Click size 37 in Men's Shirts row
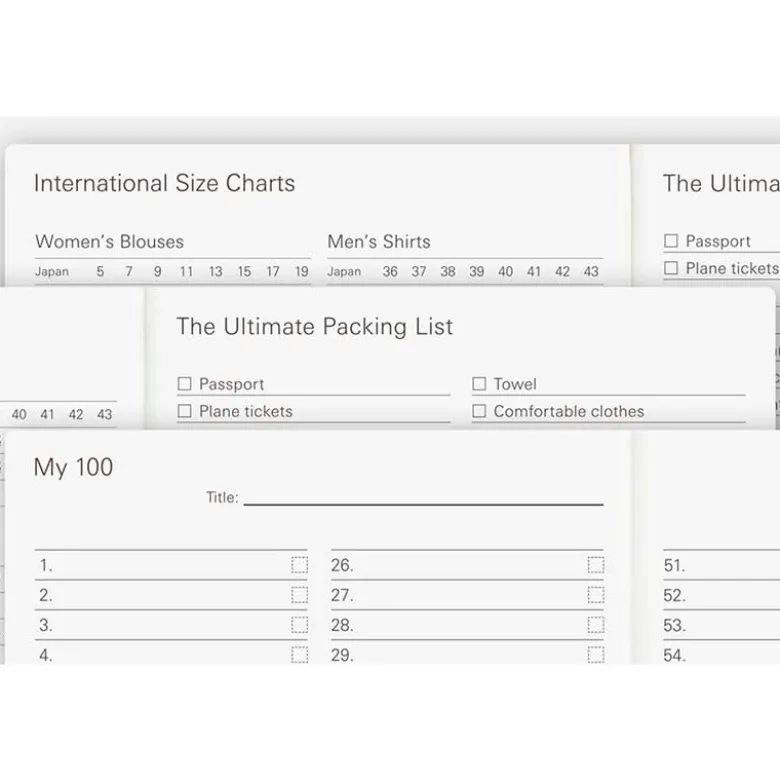Viewport: 780px width, 781px height. click(x=419, y=271)
